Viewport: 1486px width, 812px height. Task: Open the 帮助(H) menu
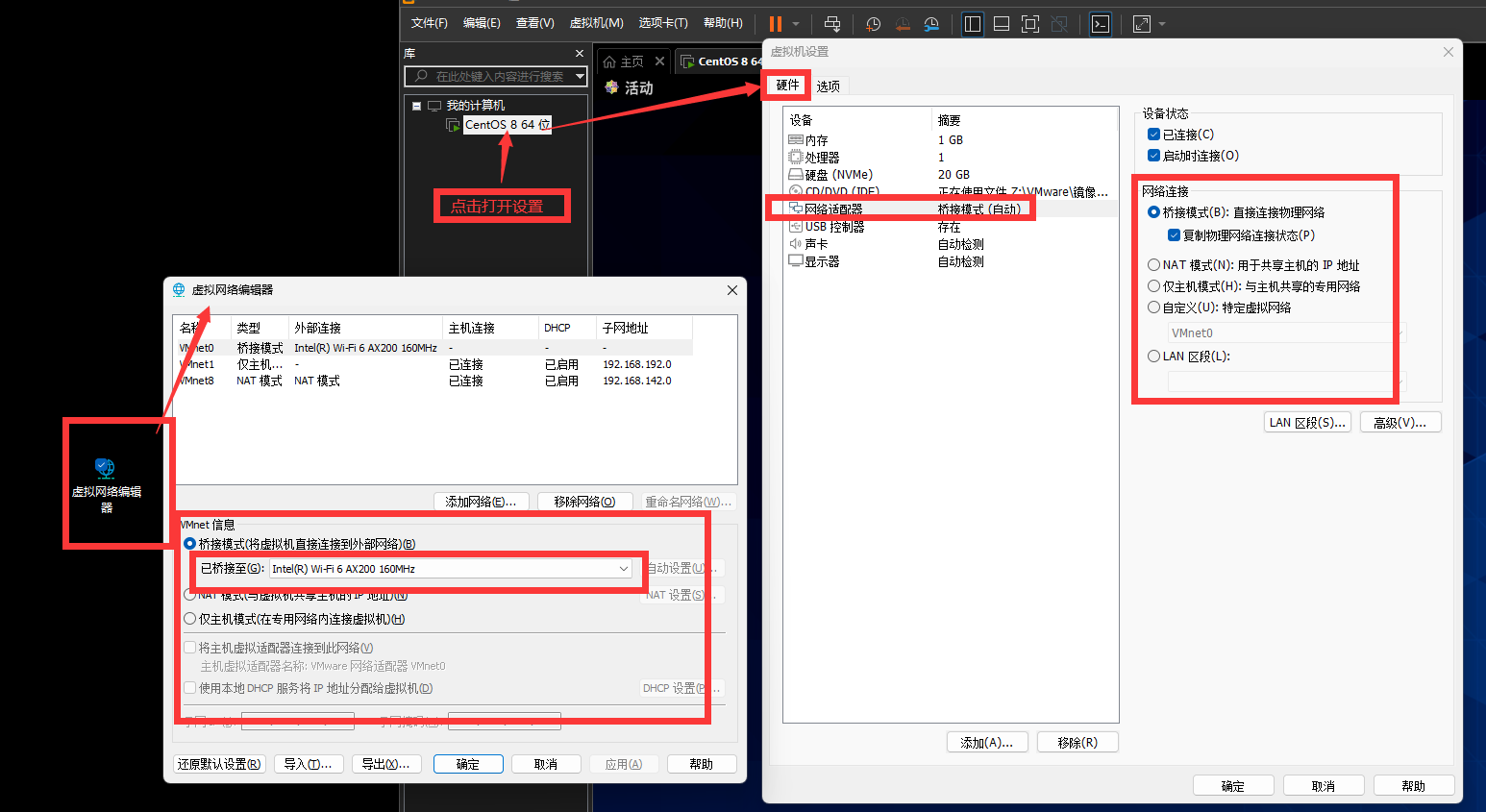(723, 23)
